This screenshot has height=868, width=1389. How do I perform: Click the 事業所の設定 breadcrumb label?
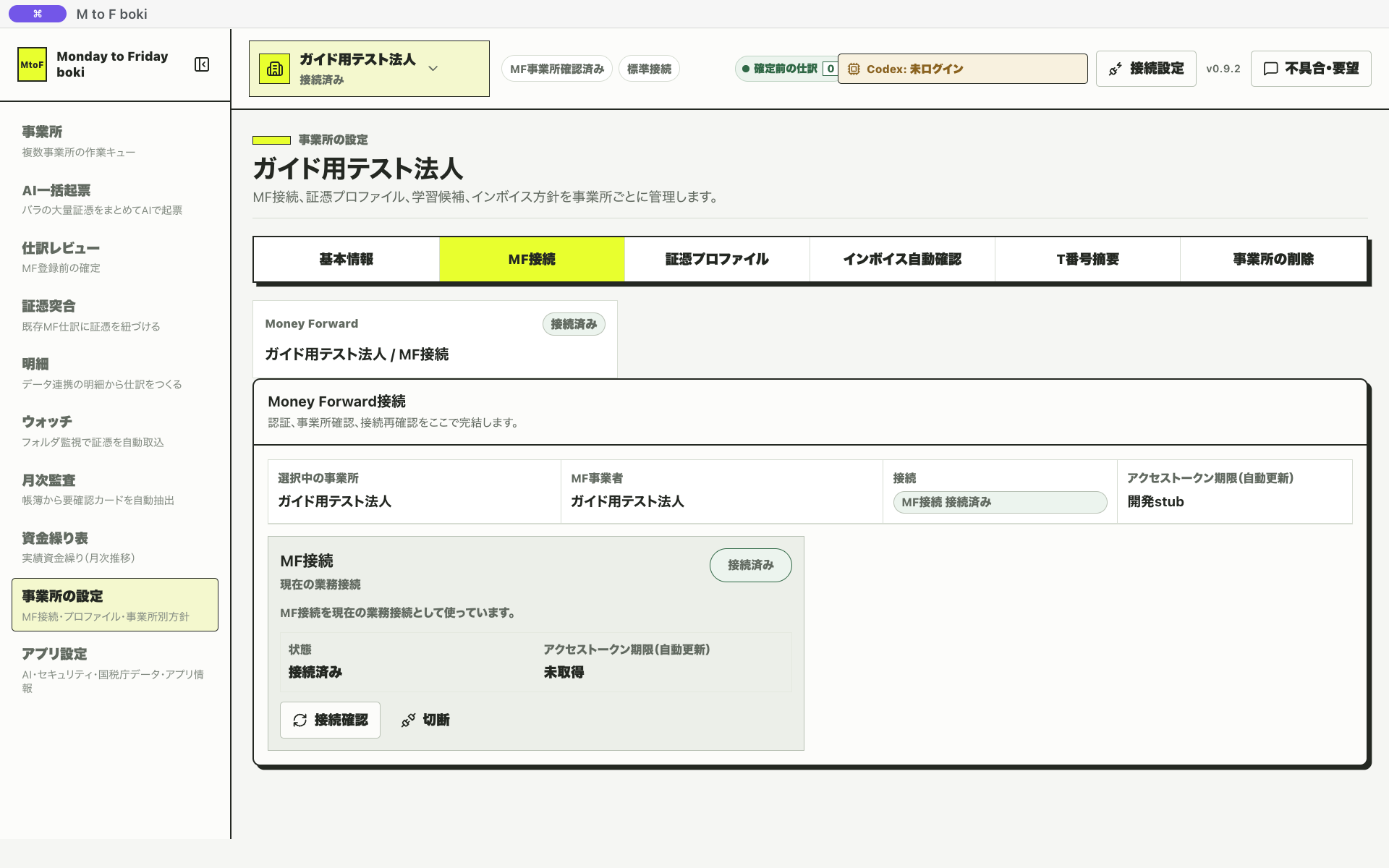tap(333, 140)
